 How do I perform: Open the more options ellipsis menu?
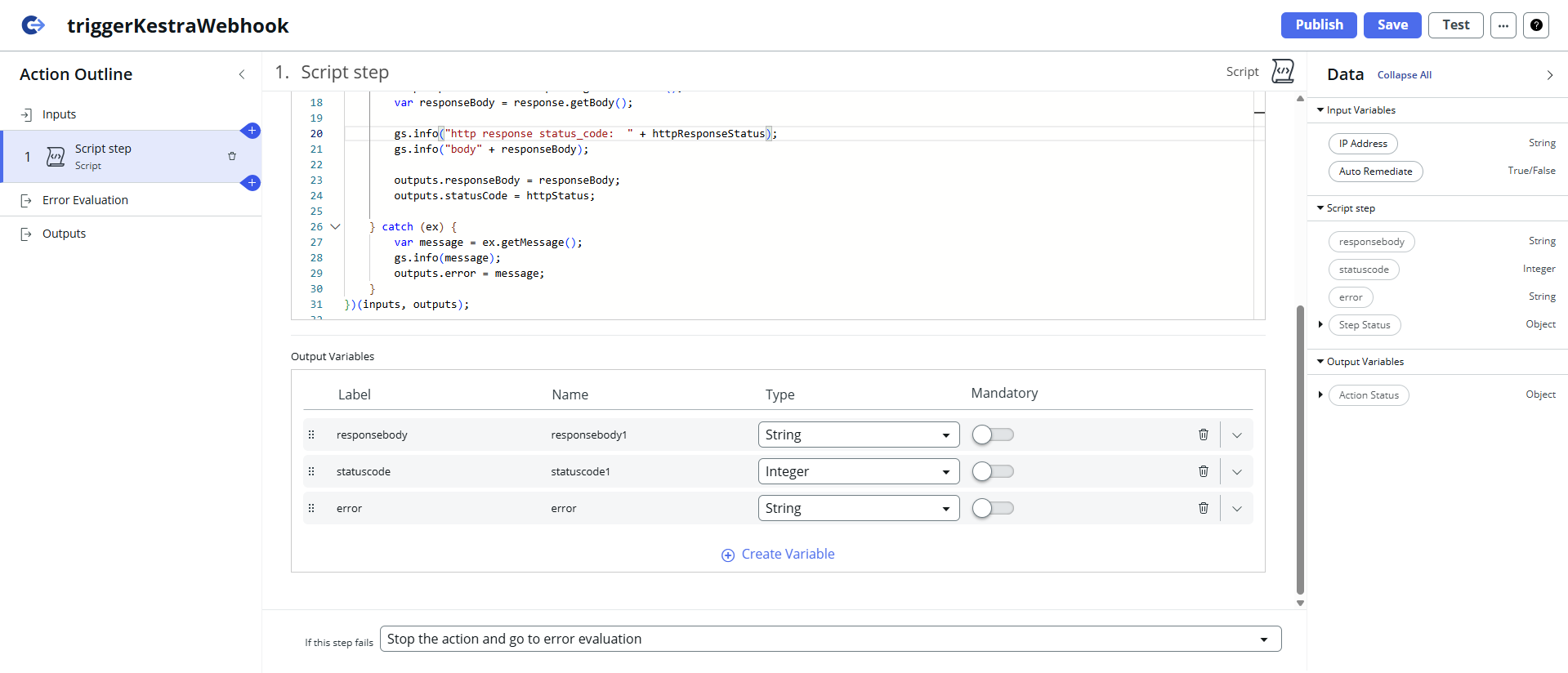[1503, 25]
